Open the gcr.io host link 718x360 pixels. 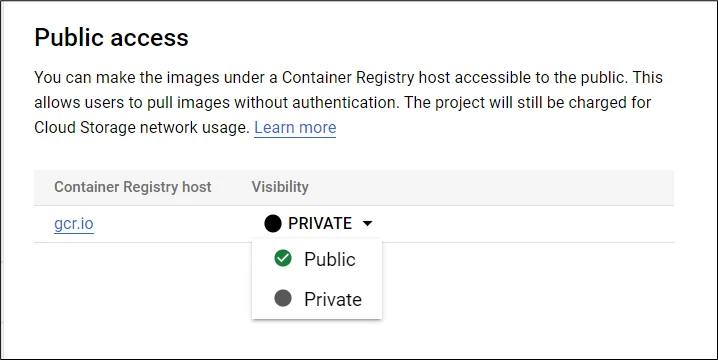[x=74, y=224]
